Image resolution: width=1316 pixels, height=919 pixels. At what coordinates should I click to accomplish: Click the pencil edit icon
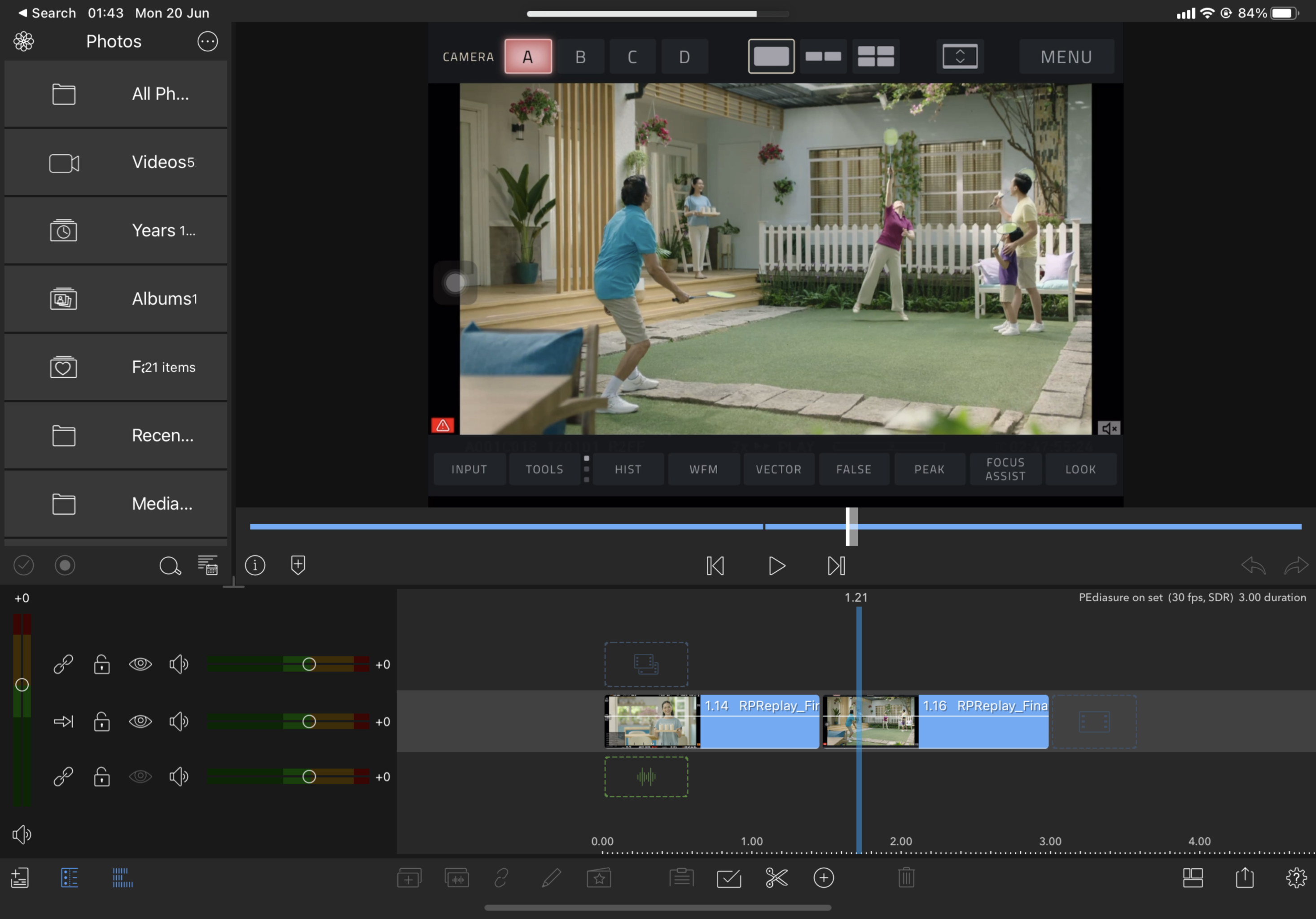(551, 878)
